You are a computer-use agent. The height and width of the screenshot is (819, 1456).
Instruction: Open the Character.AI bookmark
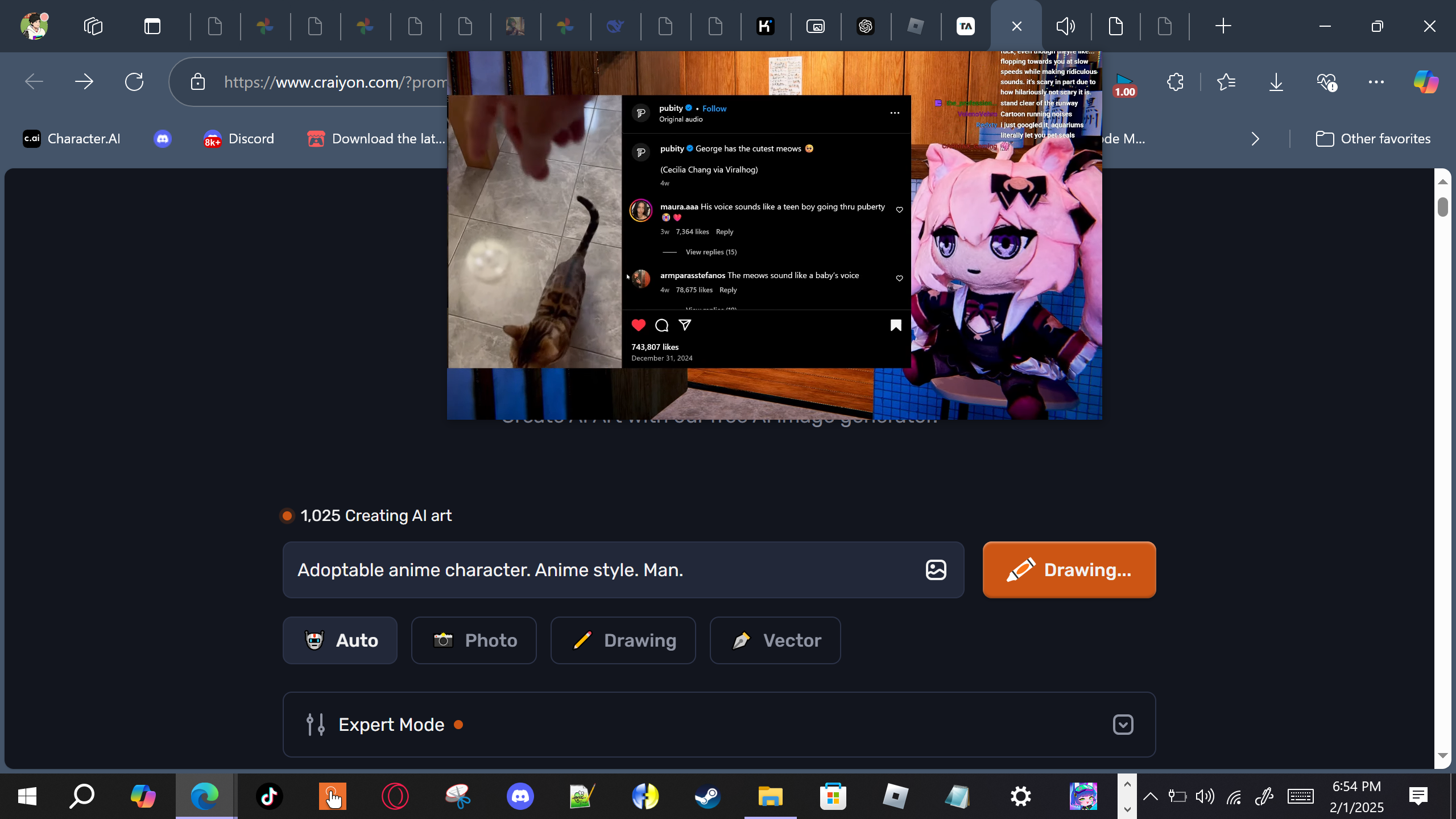[72, 139]
